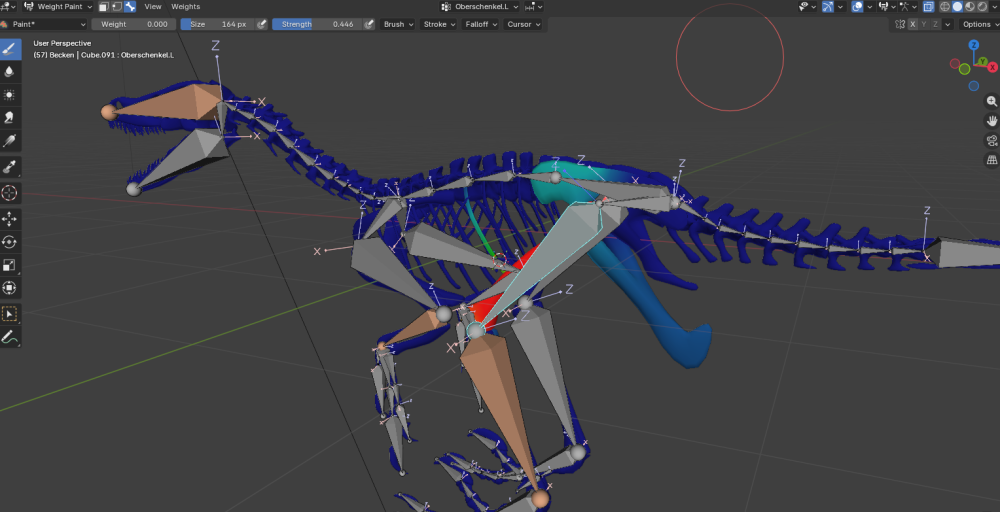
Task: Open the Paint brush selector dropdown
Action: [x=43, y=24]
